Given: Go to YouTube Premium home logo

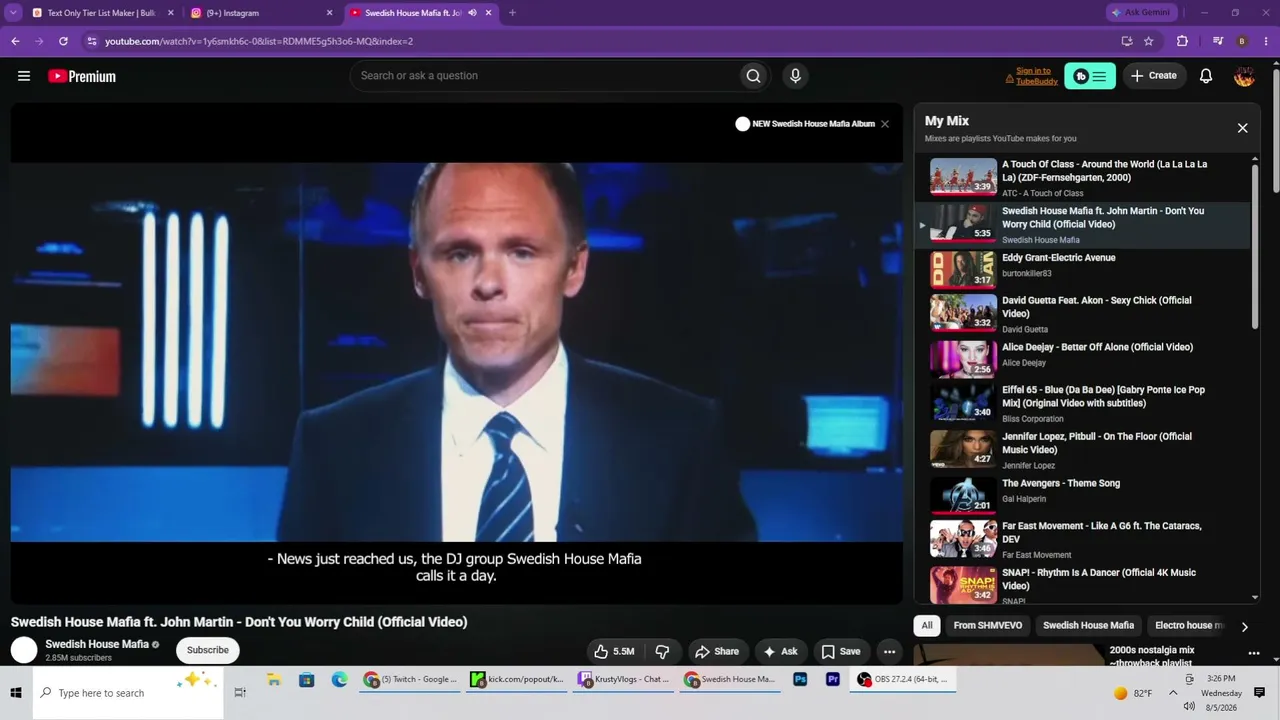Looking at the screenshot, I should [82, 76].
